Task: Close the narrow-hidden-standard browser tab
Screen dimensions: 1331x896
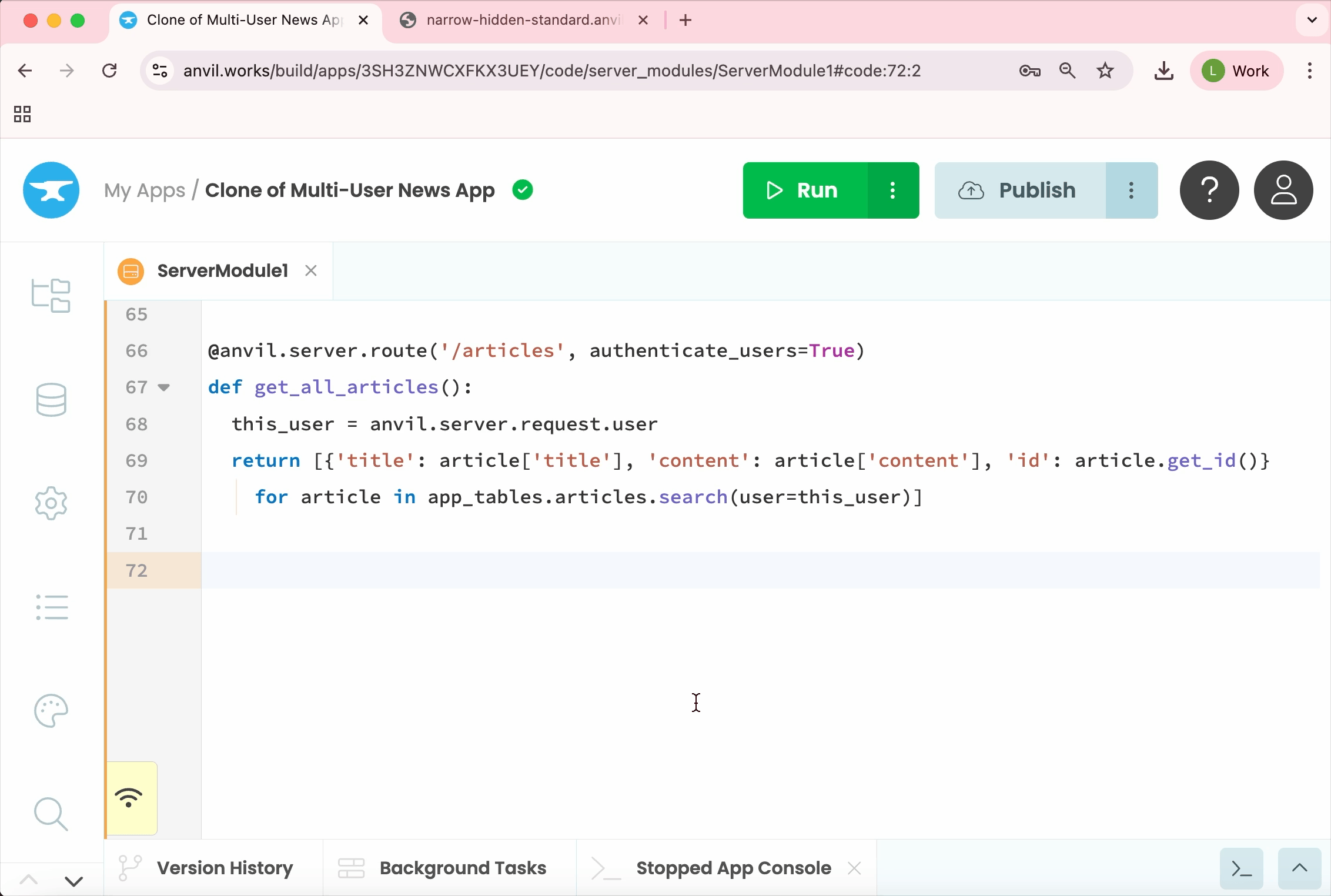Action: [x=643, y=20]
